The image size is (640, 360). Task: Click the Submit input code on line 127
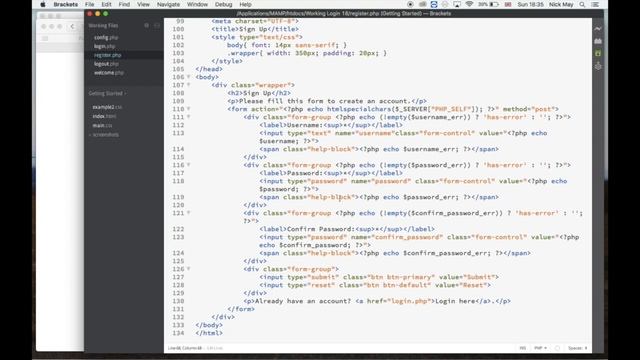tap(379, 277)
